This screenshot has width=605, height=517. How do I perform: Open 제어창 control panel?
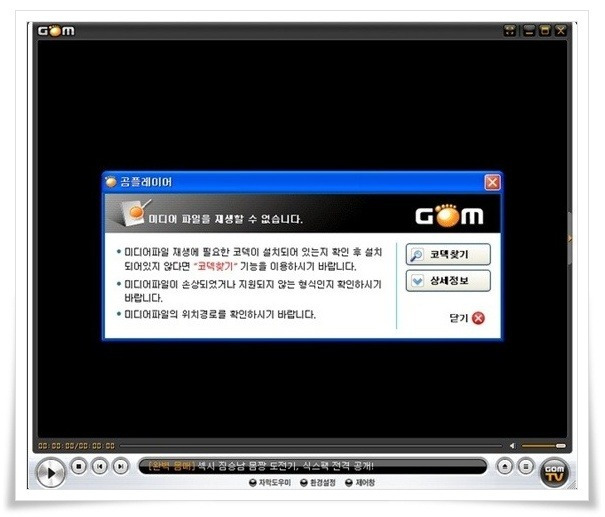[360, 483]
